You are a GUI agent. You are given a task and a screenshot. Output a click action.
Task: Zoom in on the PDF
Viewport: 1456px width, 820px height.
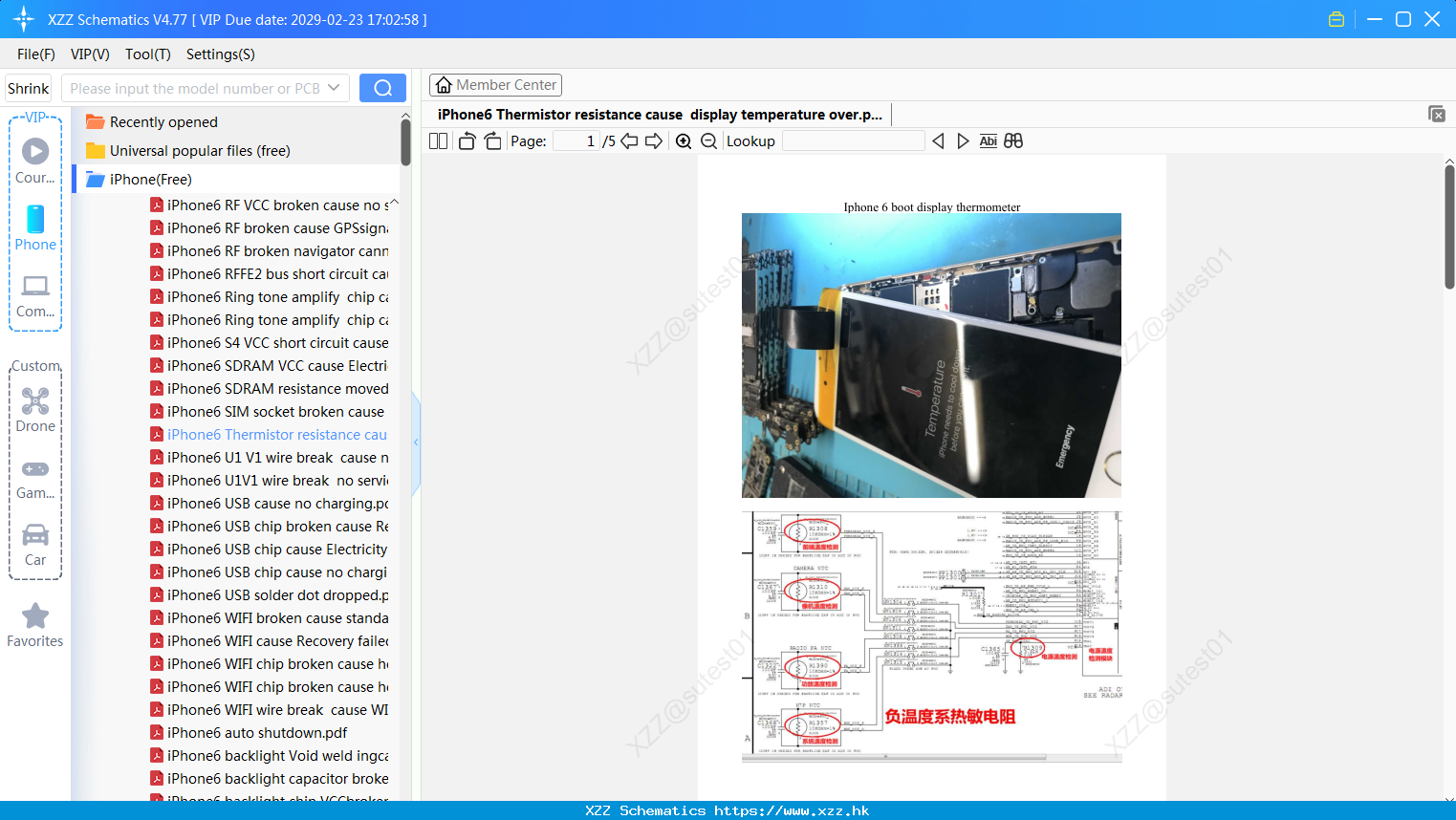tap(684, 141)
